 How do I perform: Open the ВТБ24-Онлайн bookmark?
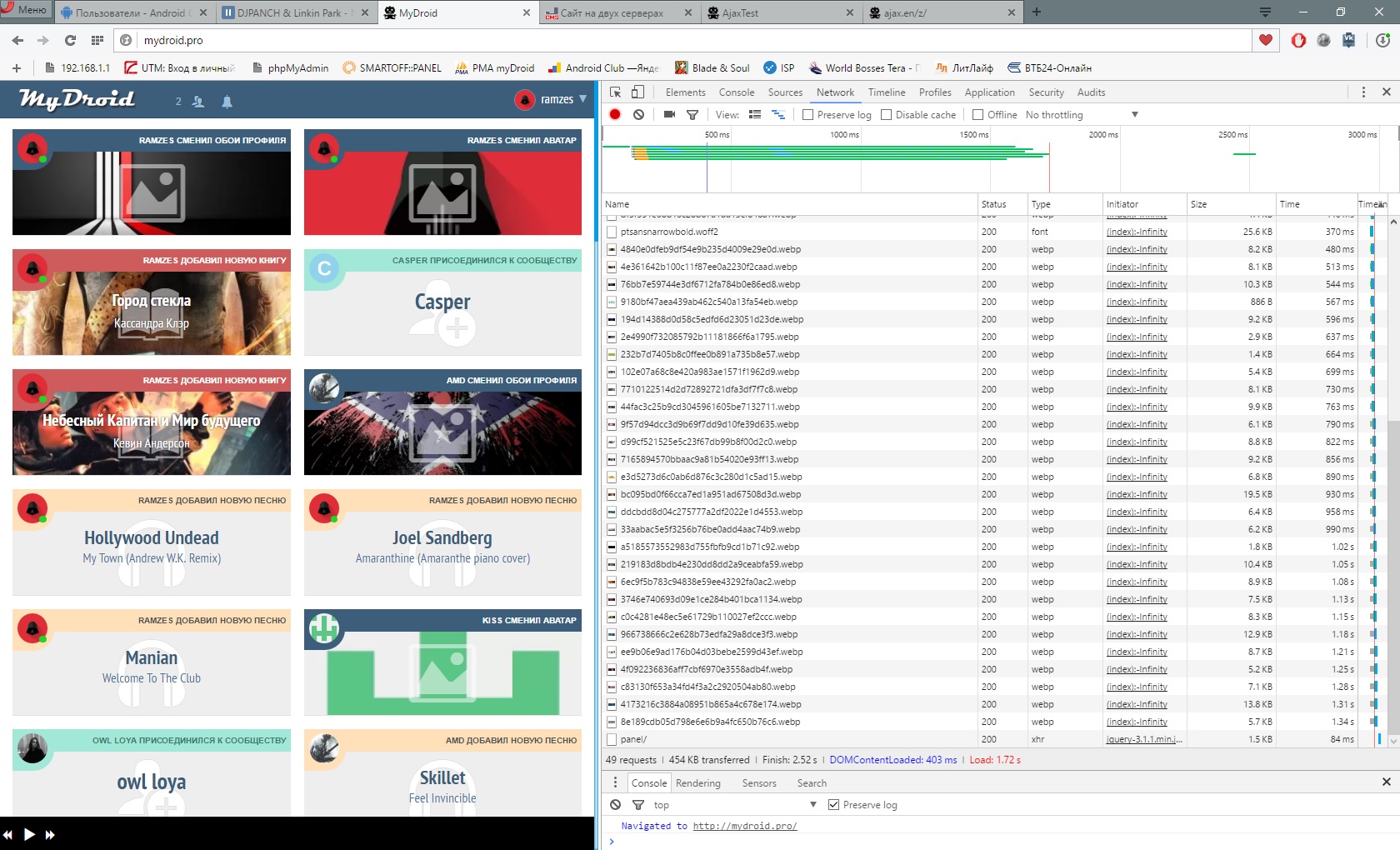click(1049, 68)
